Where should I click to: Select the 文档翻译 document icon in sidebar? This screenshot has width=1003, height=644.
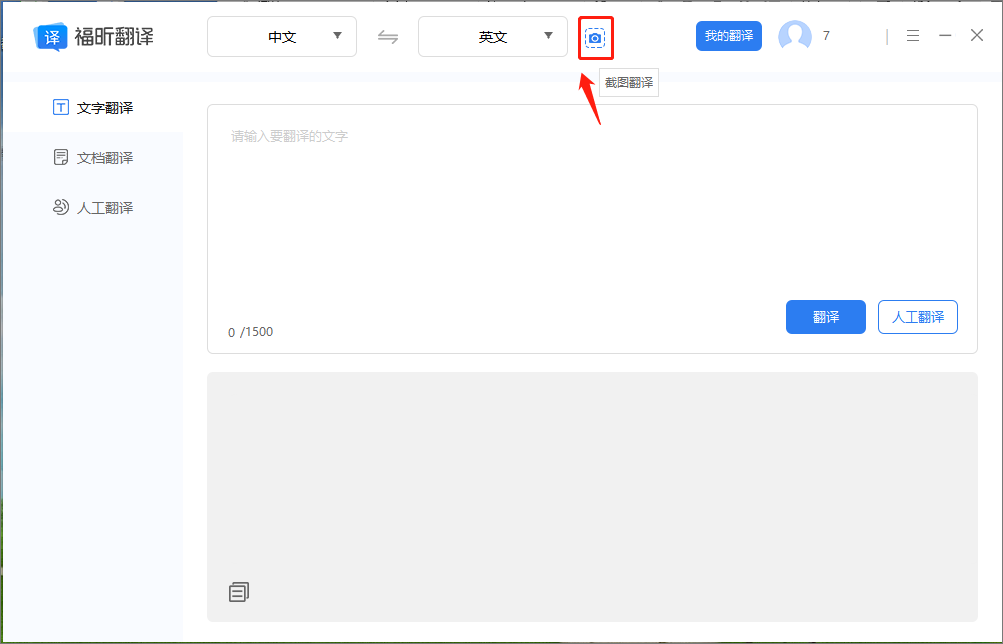60,157
